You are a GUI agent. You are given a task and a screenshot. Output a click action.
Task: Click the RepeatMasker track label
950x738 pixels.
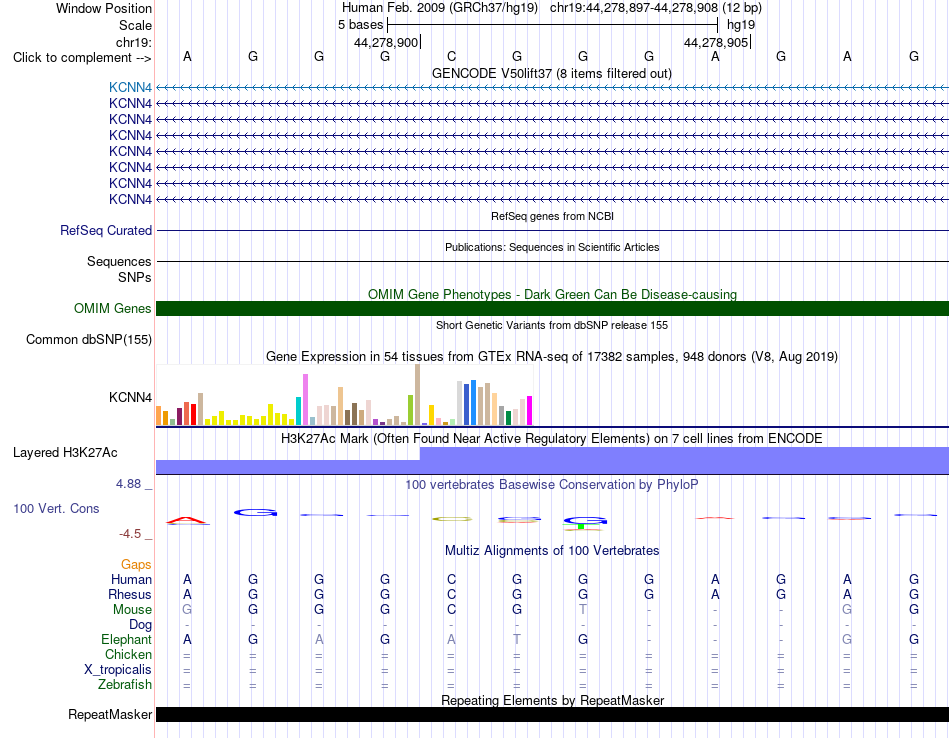[110, 714]
